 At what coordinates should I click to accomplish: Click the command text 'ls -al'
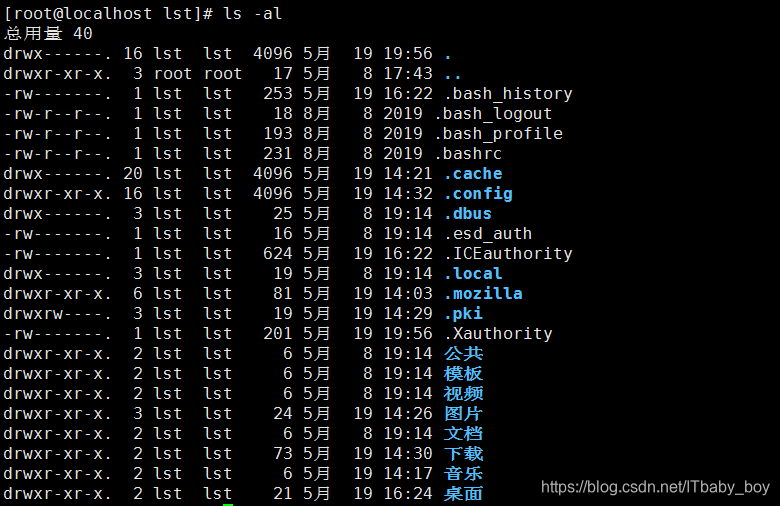pyautogui.click(x=253, y=13)
